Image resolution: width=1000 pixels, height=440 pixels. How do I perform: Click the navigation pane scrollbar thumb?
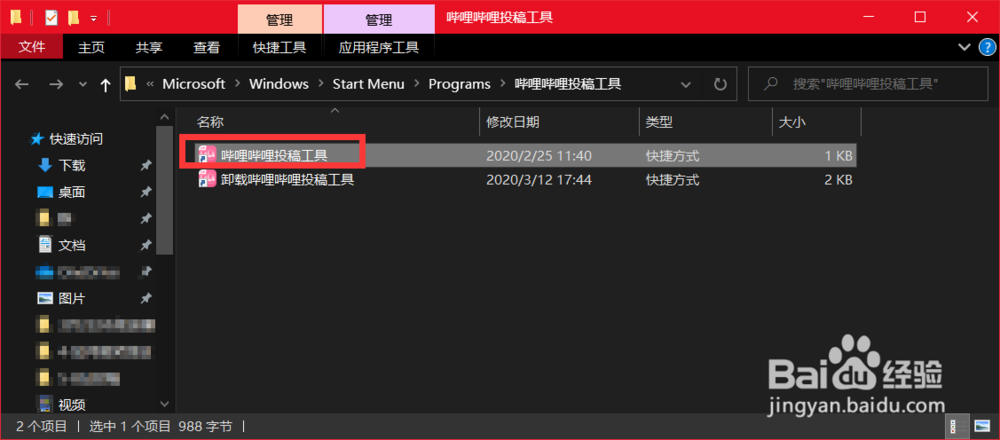pos(165,191)
